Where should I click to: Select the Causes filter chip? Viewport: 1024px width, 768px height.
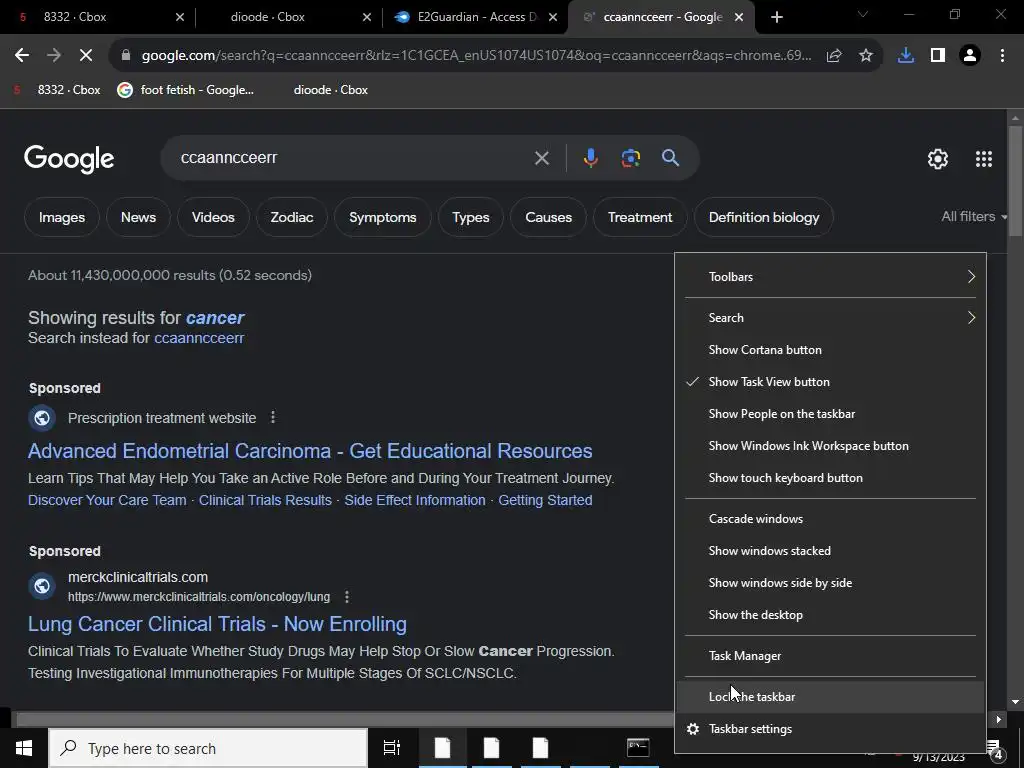(x=549, y=217)
